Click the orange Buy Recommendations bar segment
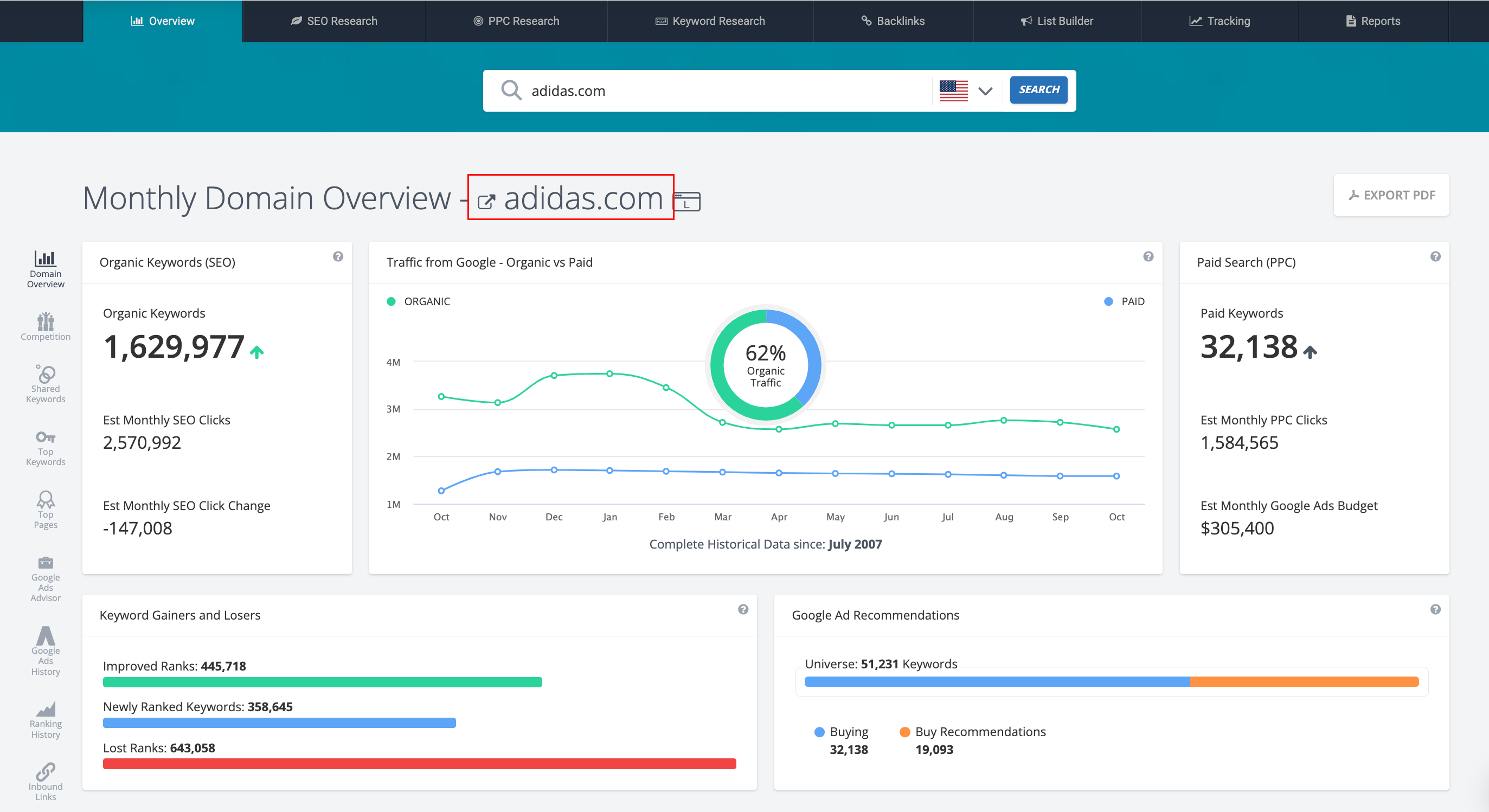The image size is (1489, 812). click(x=1305, y=682)
